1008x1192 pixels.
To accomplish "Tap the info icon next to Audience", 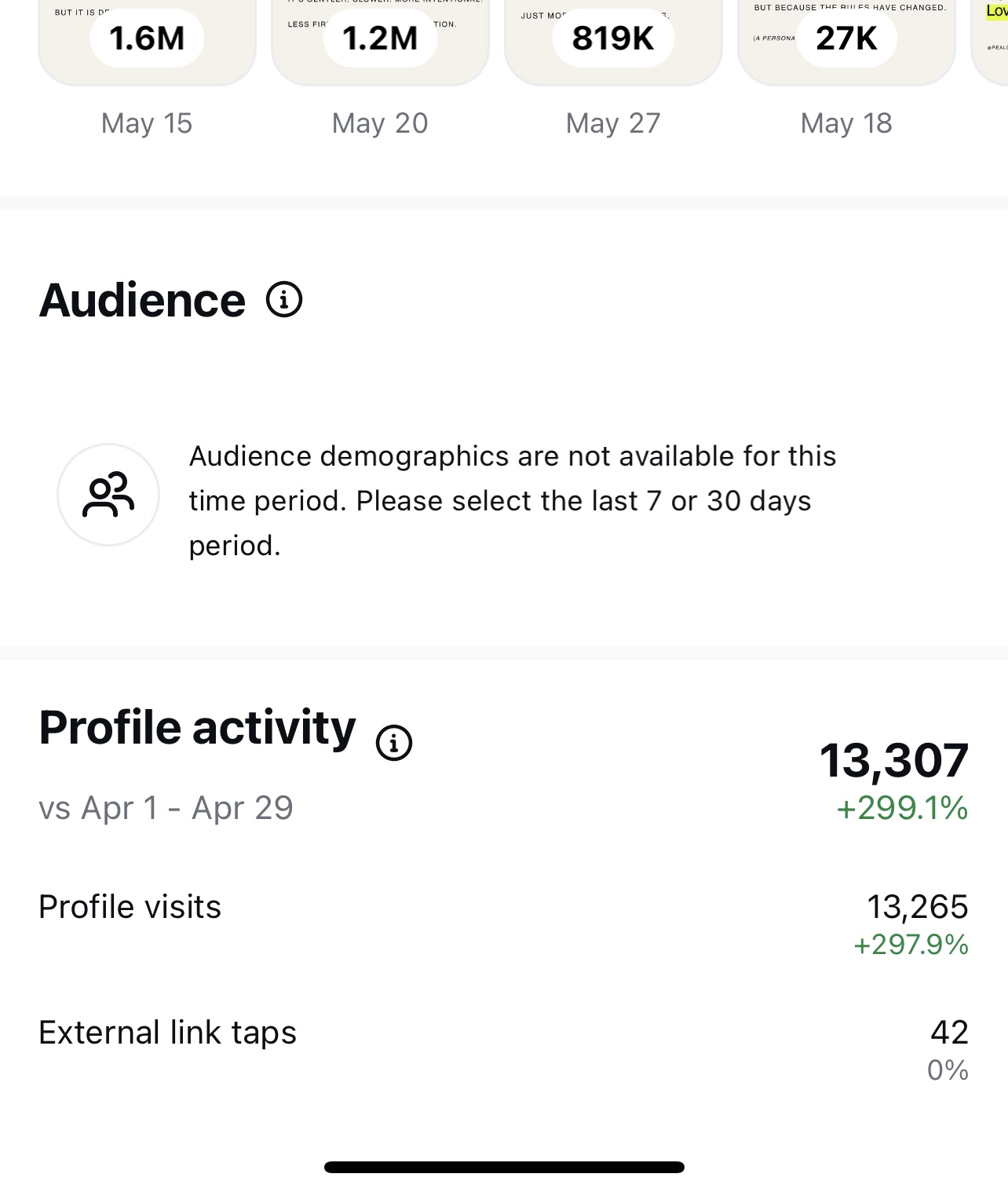I will pos(284,299).
